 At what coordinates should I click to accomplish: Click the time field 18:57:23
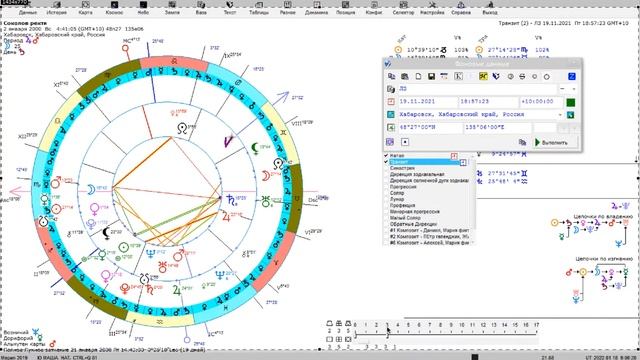coord(488,102)
